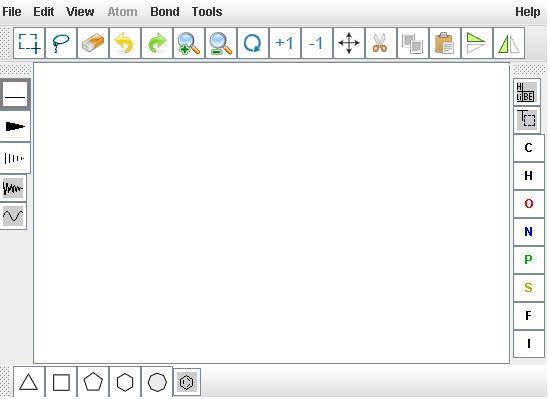Choose the lasso selection tool

click(61, 43)
